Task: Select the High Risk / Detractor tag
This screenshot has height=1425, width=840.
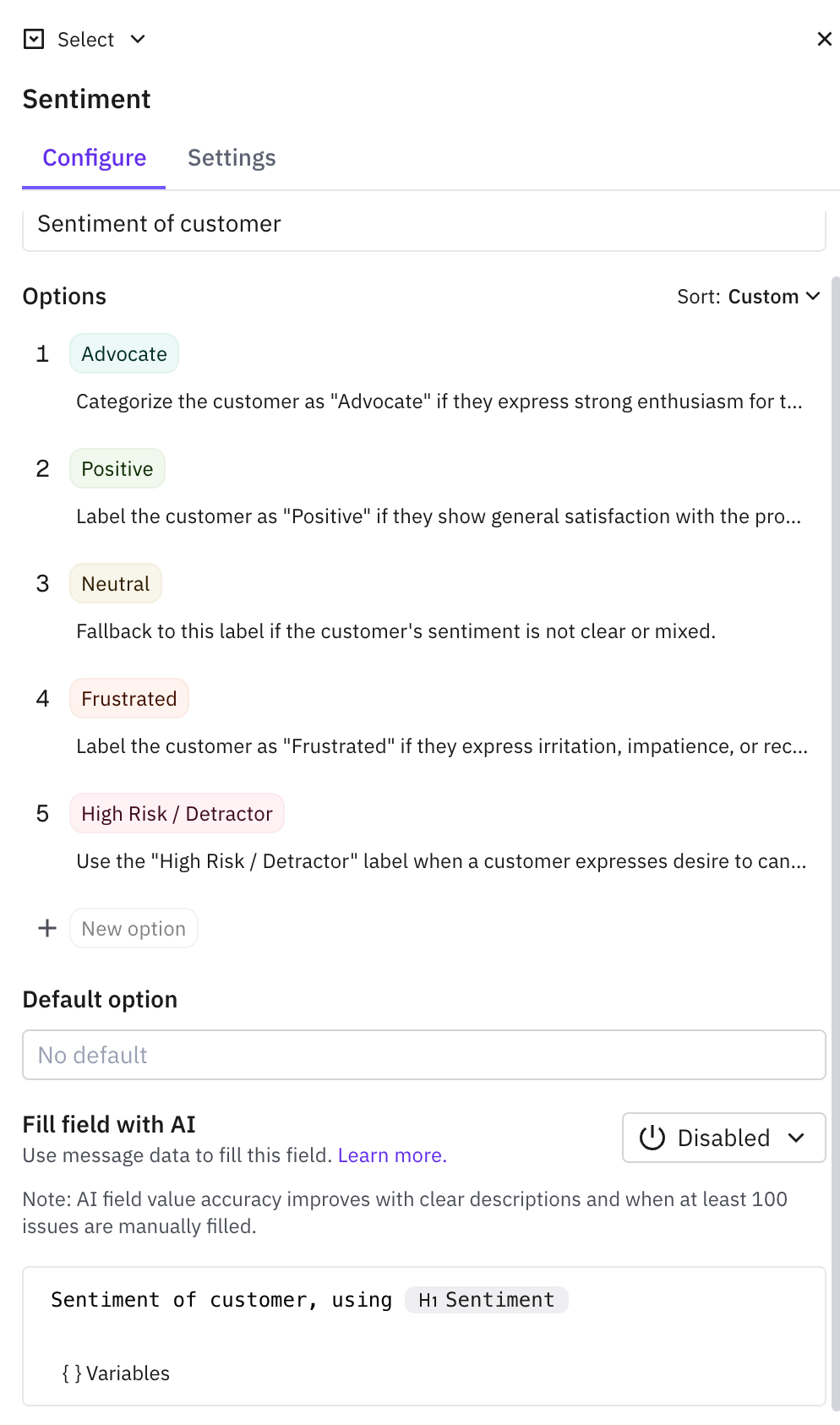Action: pos(177,814)
